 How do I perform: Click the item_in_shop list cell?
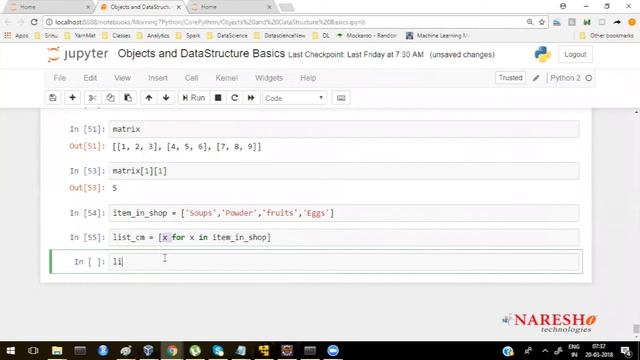(344, 213)
